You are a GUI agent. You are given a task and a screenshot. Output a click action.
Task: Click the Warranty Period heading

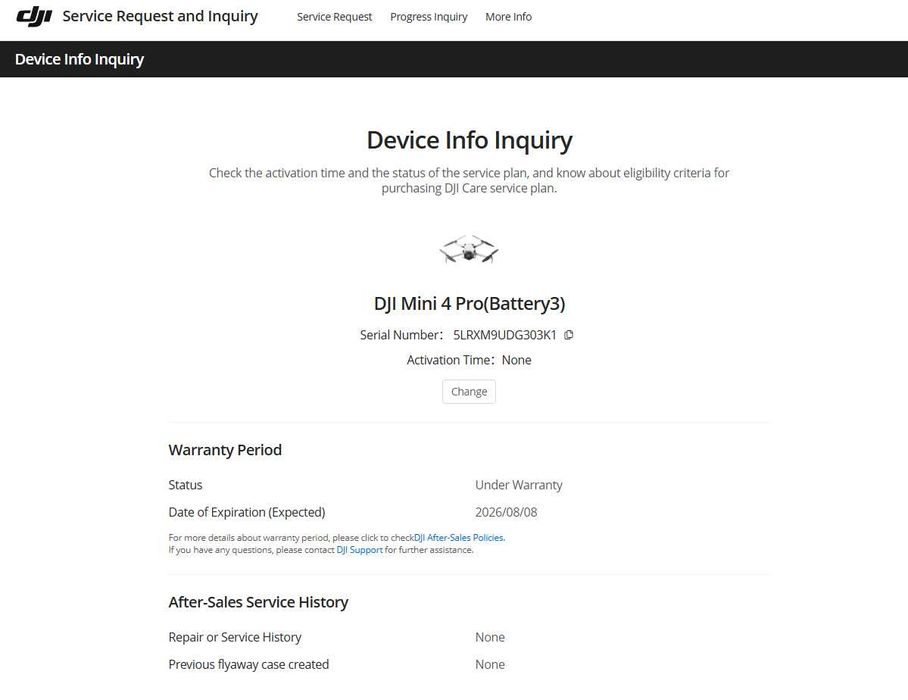coord(225,450)
